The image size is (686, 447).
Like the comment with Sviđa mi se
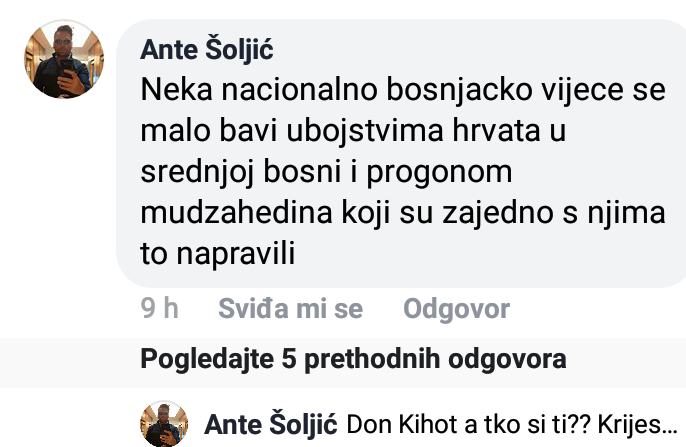(290, 308)
